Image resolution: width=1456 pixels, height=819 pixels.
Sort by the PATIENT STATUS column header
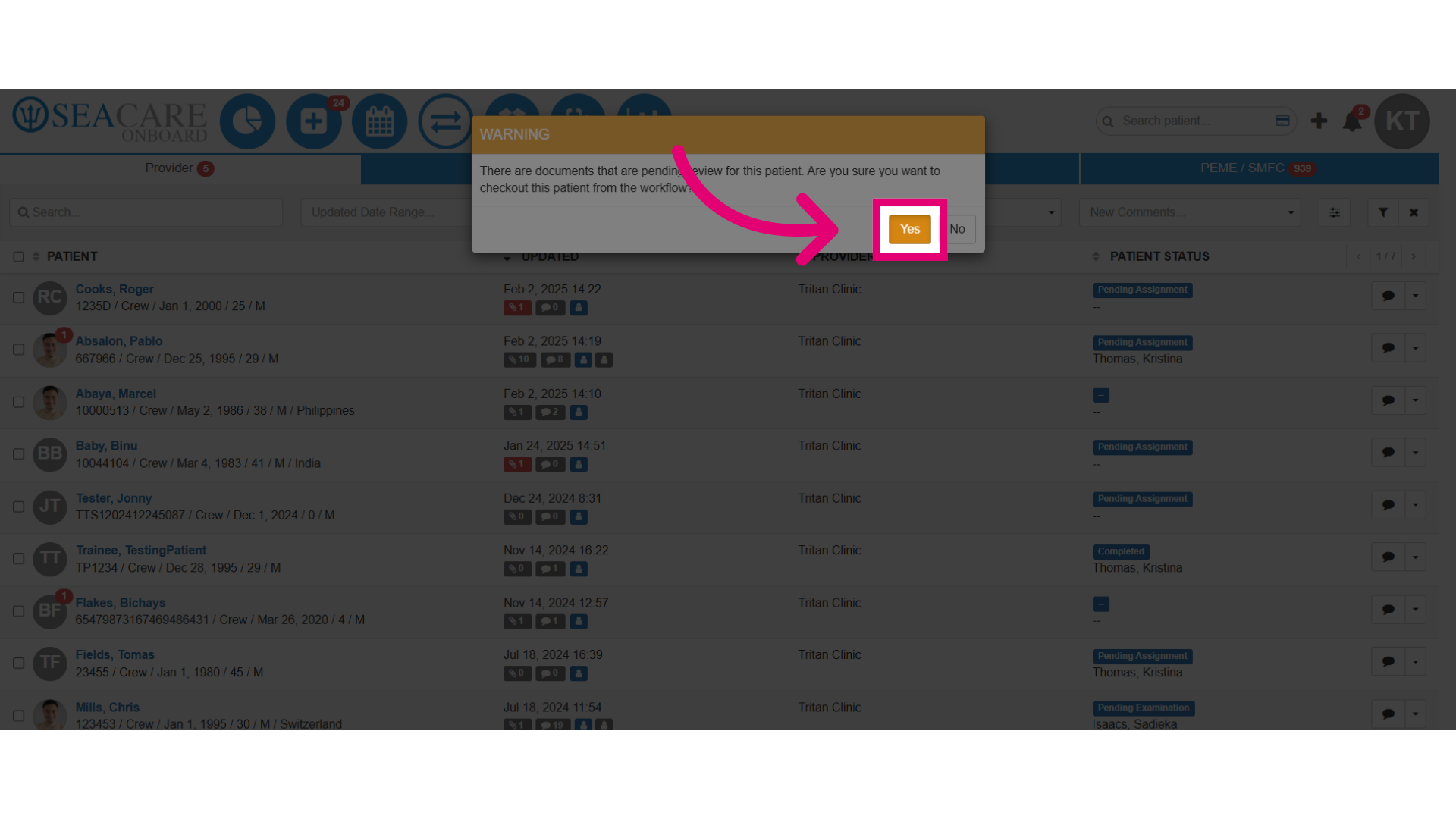coord(1159,256)
